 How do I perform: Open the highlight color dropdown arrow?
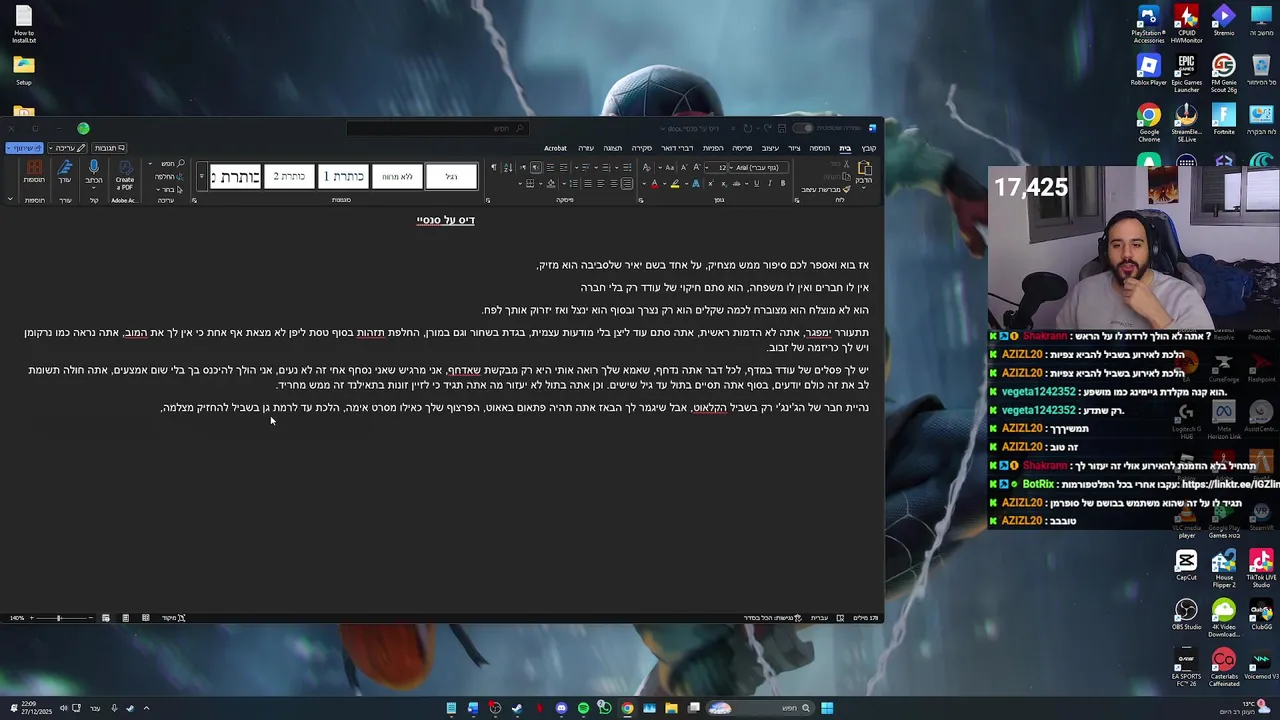tap(665, 183)
